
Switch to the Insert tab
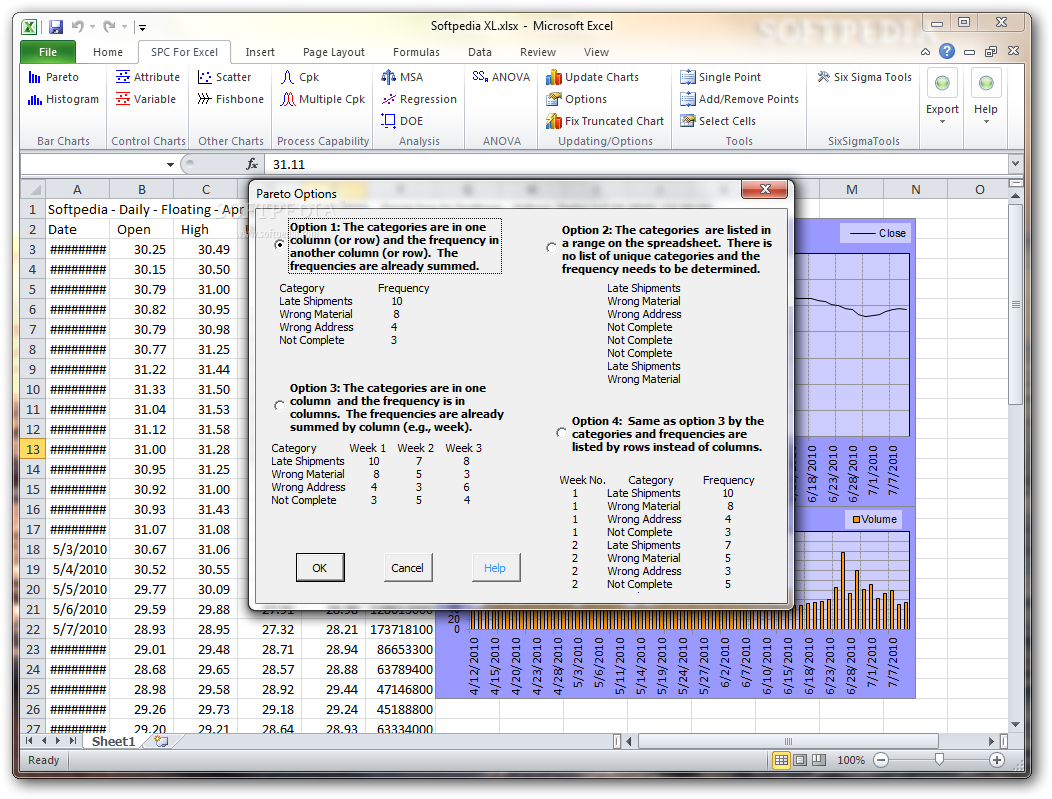[260, 52]
